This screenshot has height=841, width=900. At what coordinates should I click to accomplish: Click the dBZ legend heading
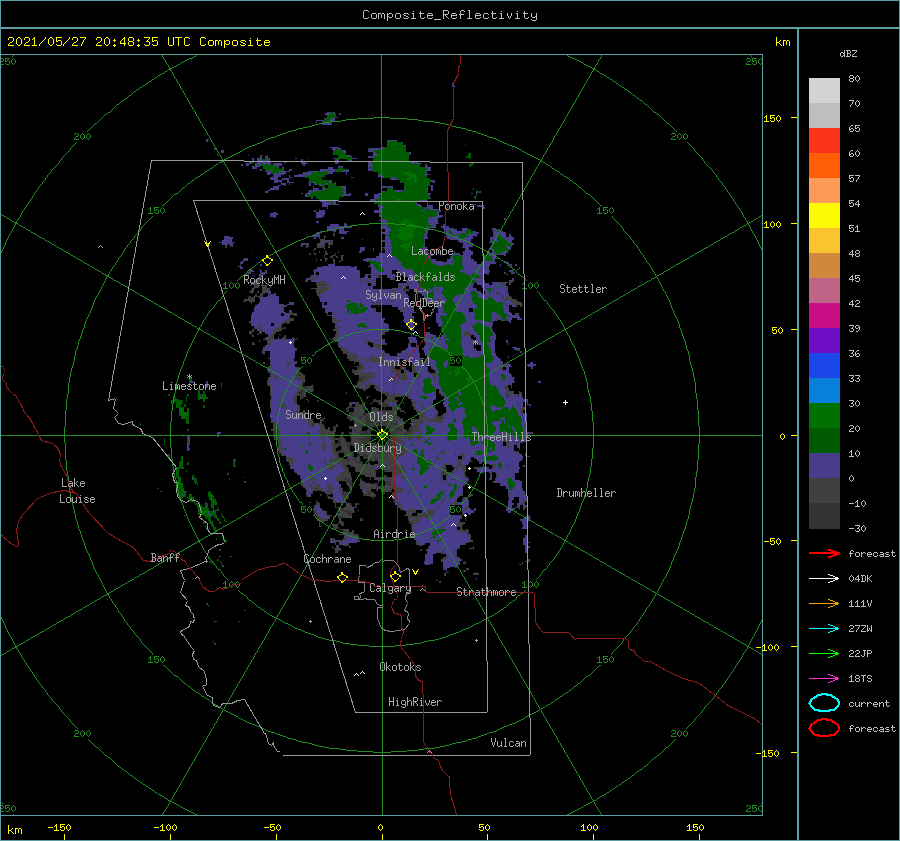click(848, 54)
